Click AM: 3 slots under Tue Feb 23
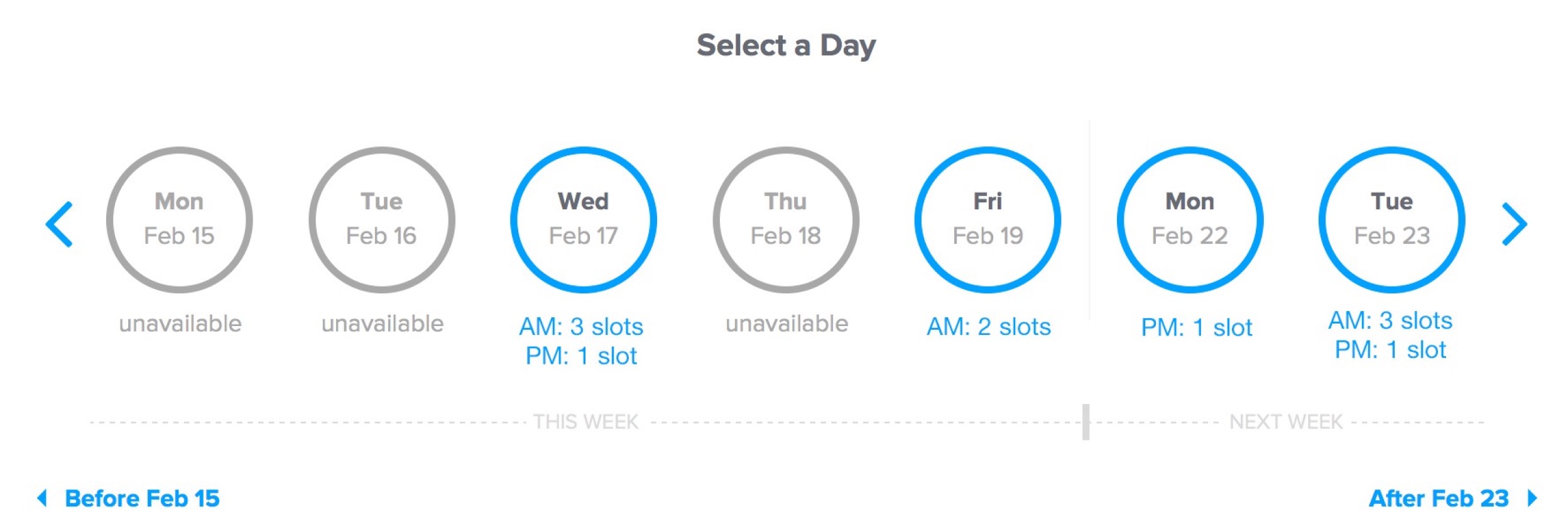The image size is (1568, 524). 1390,320
